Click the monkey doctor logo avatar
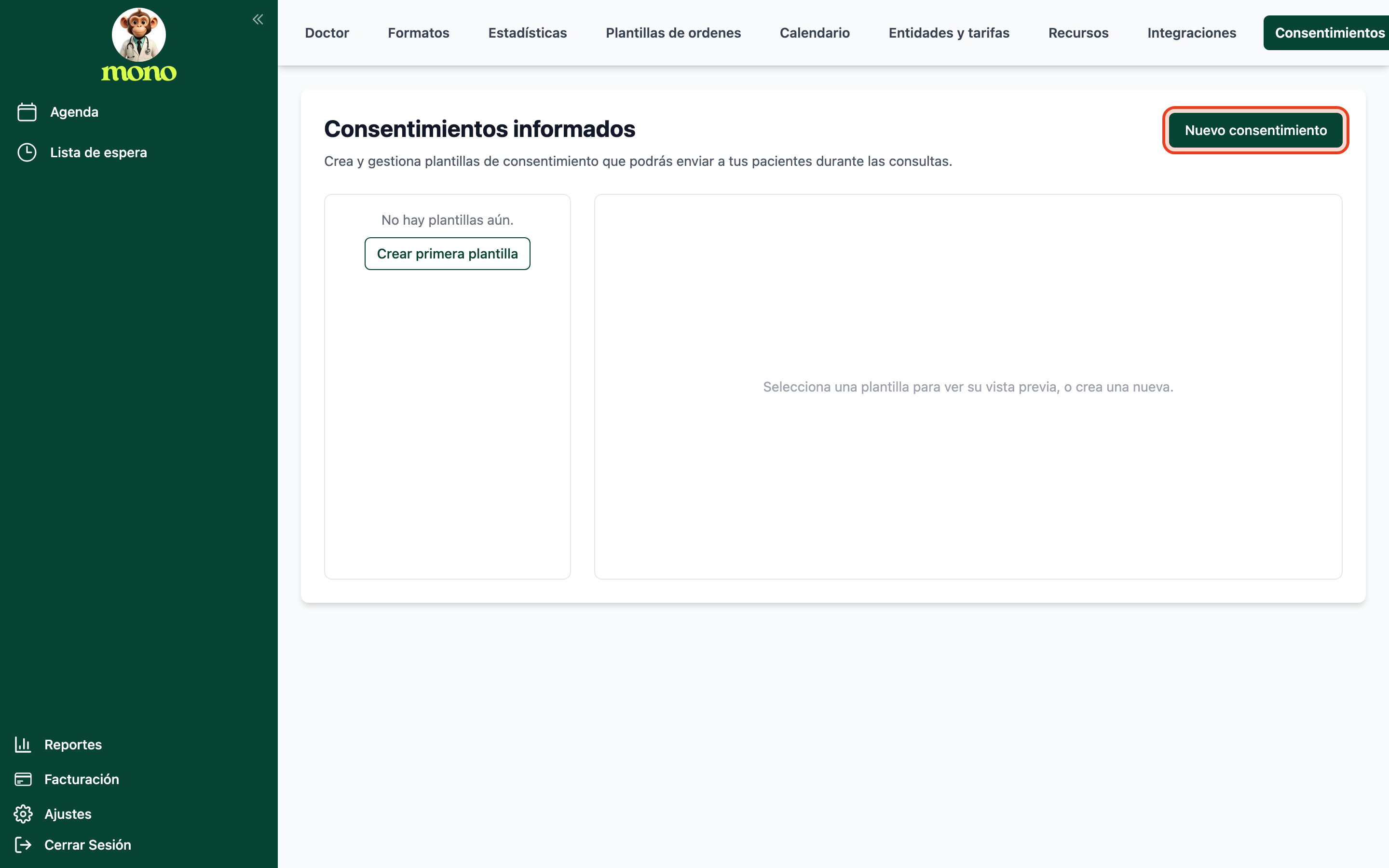Screen dimensions: 1389x868 click(x=138, y=34)
